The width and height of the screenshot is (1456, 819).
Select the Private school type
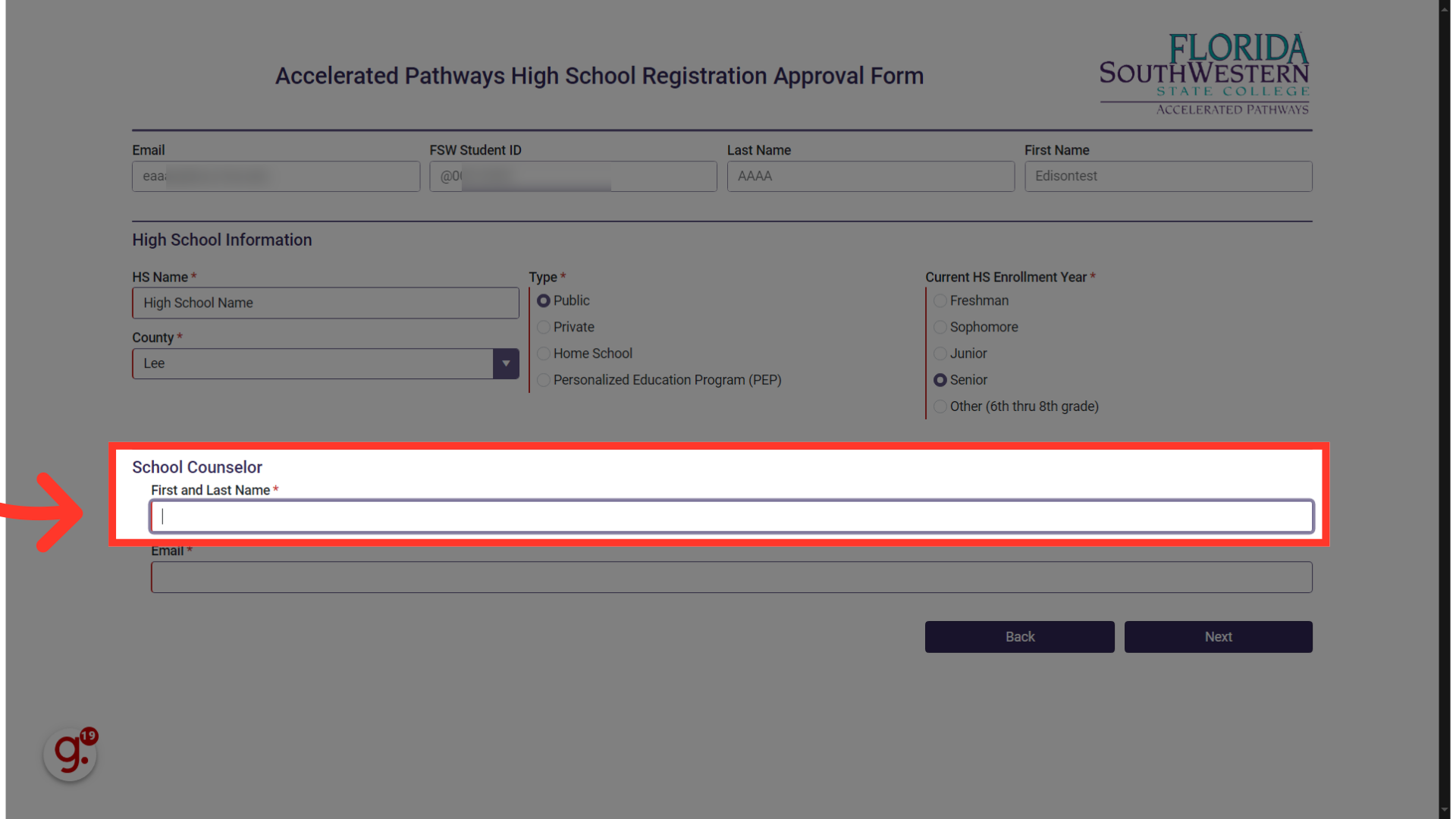[543, 326]
